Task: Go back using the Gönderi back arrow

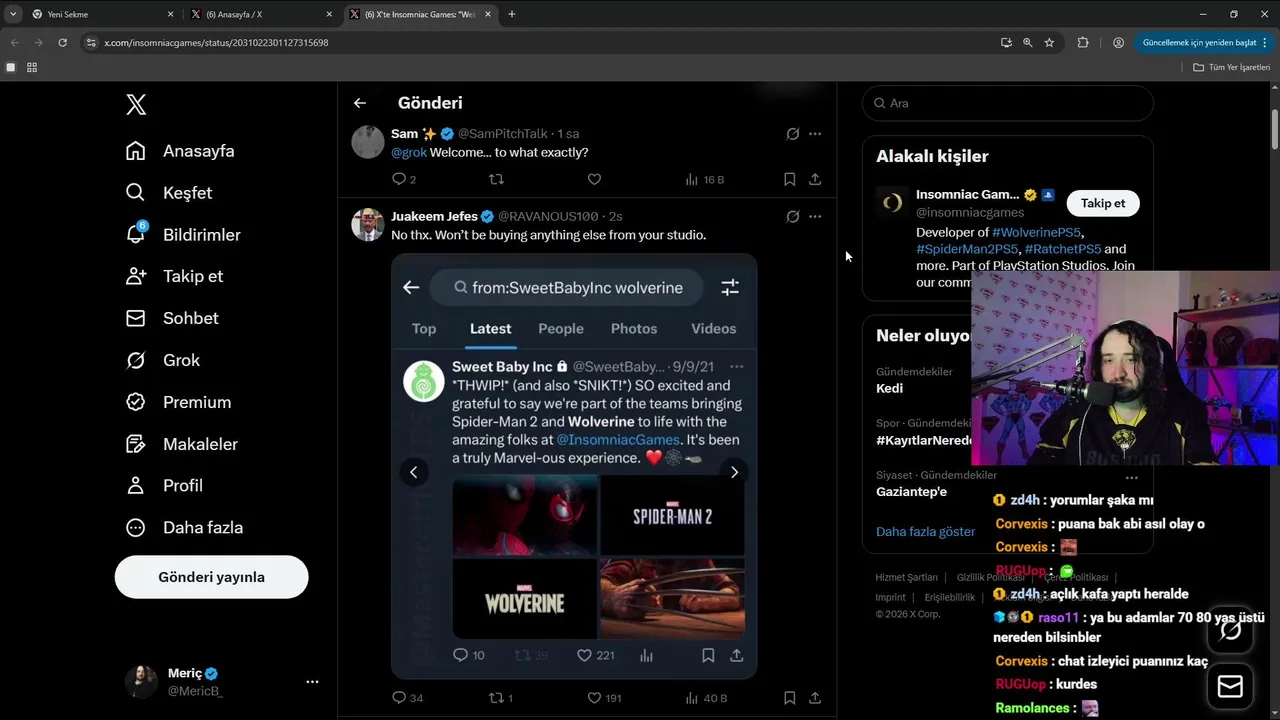Action: click(x=360, y=103)
